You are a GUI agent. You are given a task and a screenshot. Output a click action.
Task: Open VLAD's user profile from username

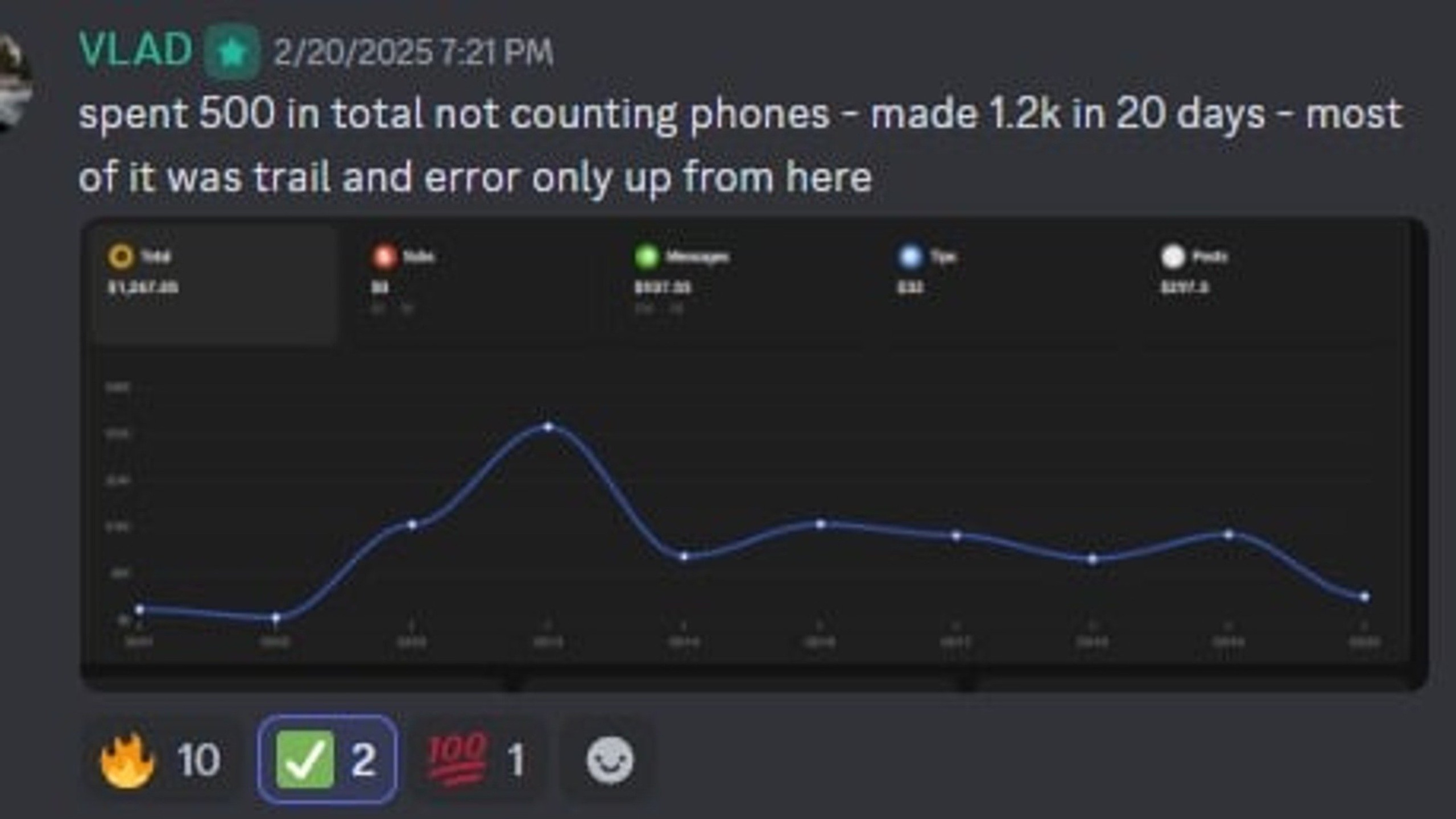(x=135, y=50)
